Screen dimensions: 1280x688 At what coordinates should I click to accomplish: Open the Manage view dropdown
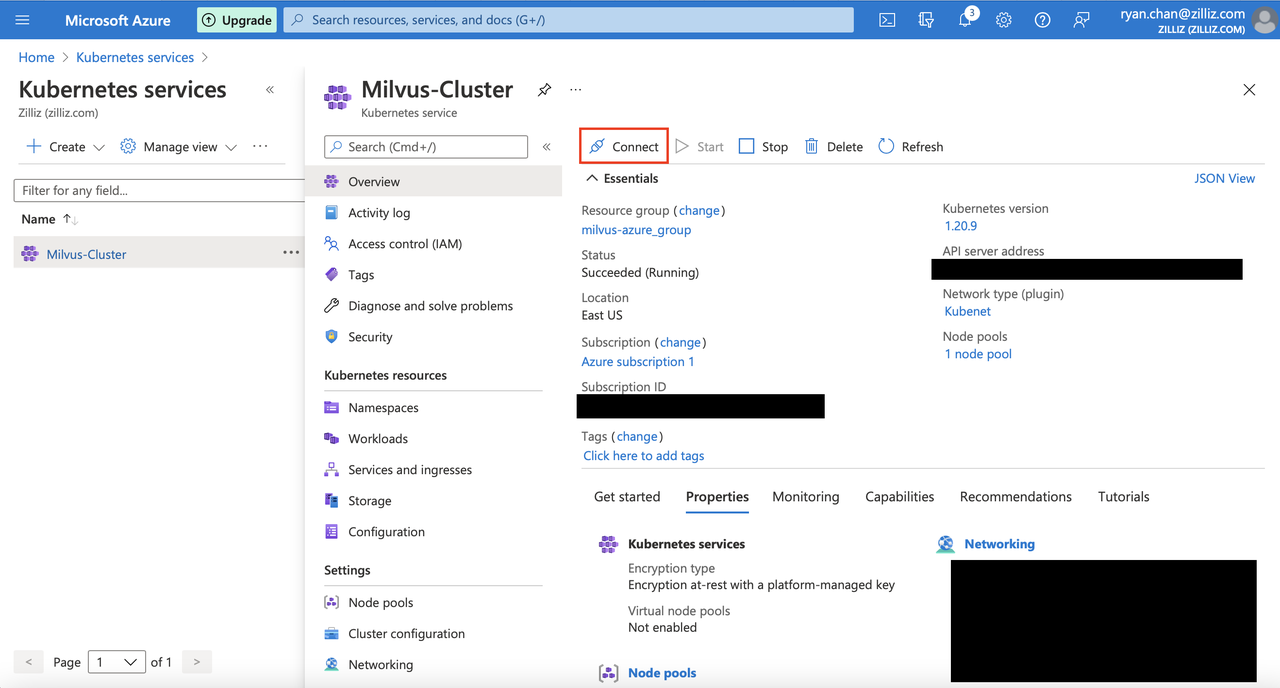click(x=179, y=147)
